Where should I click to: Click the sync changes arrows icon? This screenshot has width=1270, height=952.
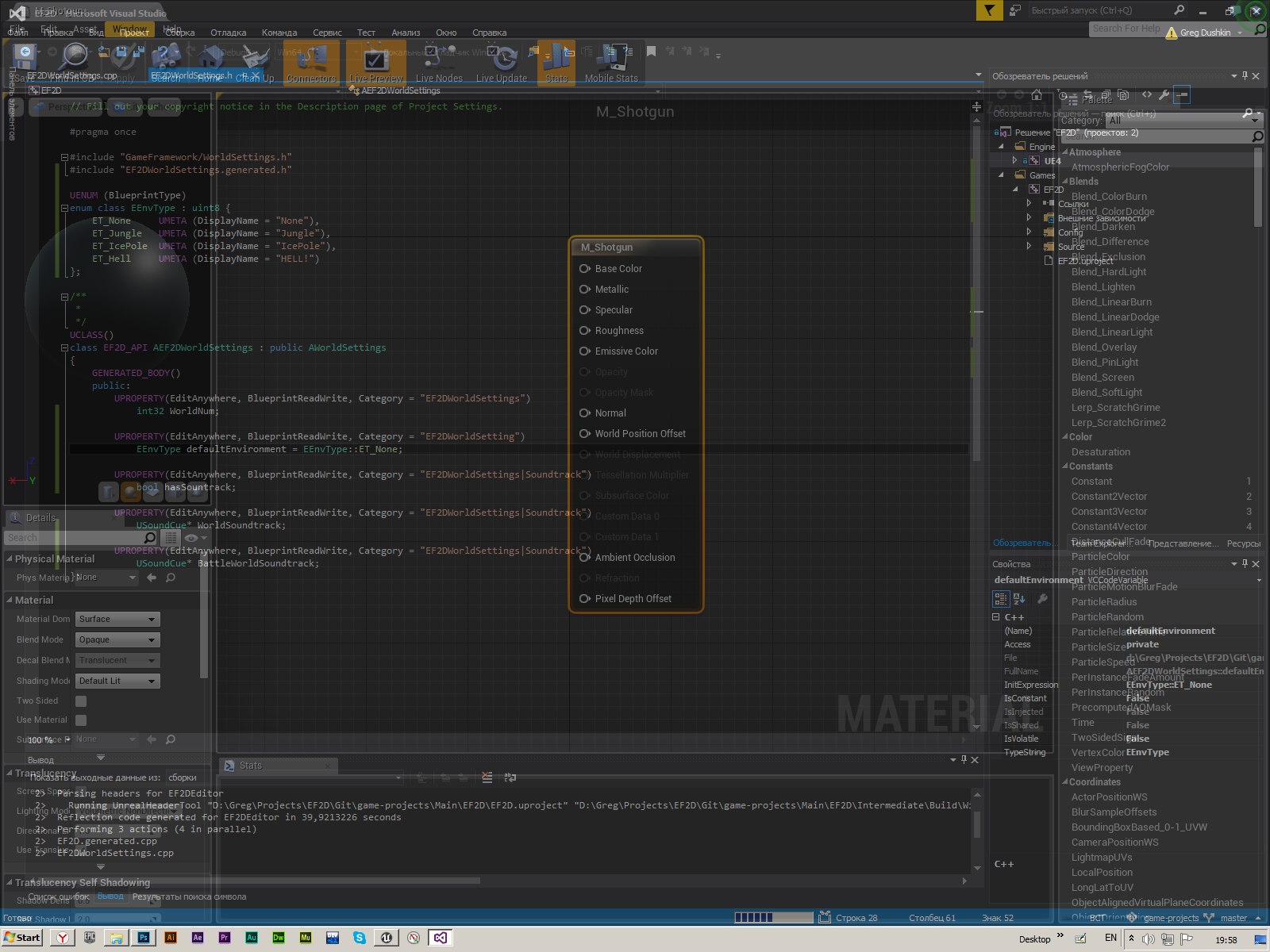[x=1088, y=94]
